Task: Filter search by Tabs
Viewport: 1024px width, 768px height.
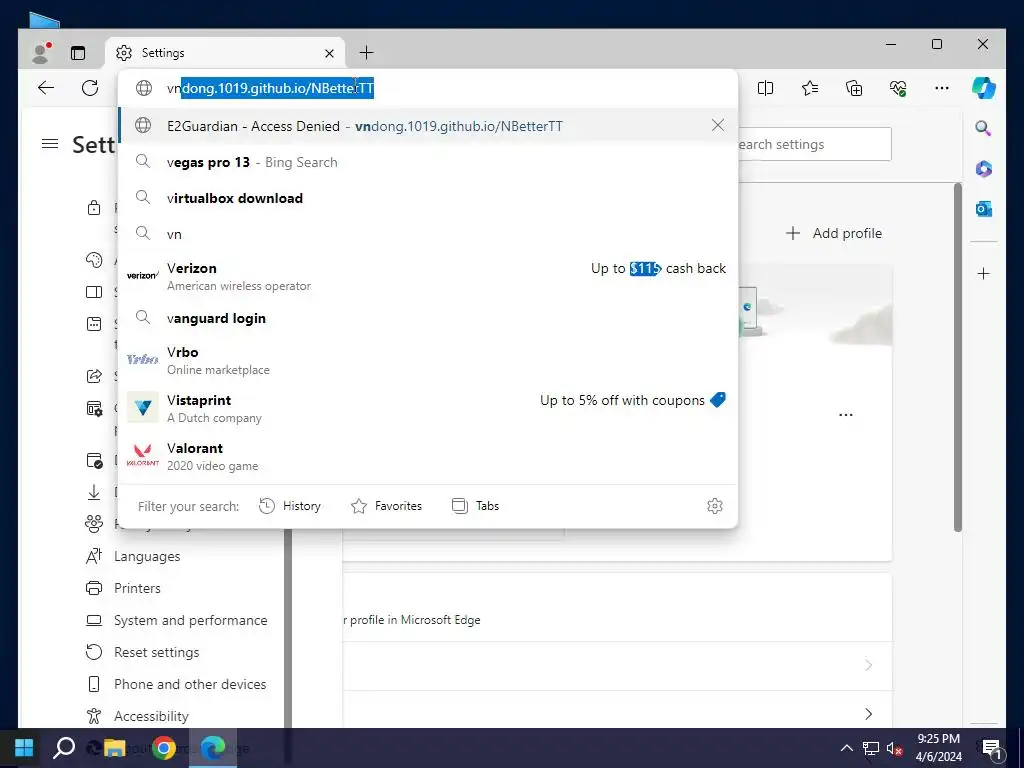Action: [475, 505]
